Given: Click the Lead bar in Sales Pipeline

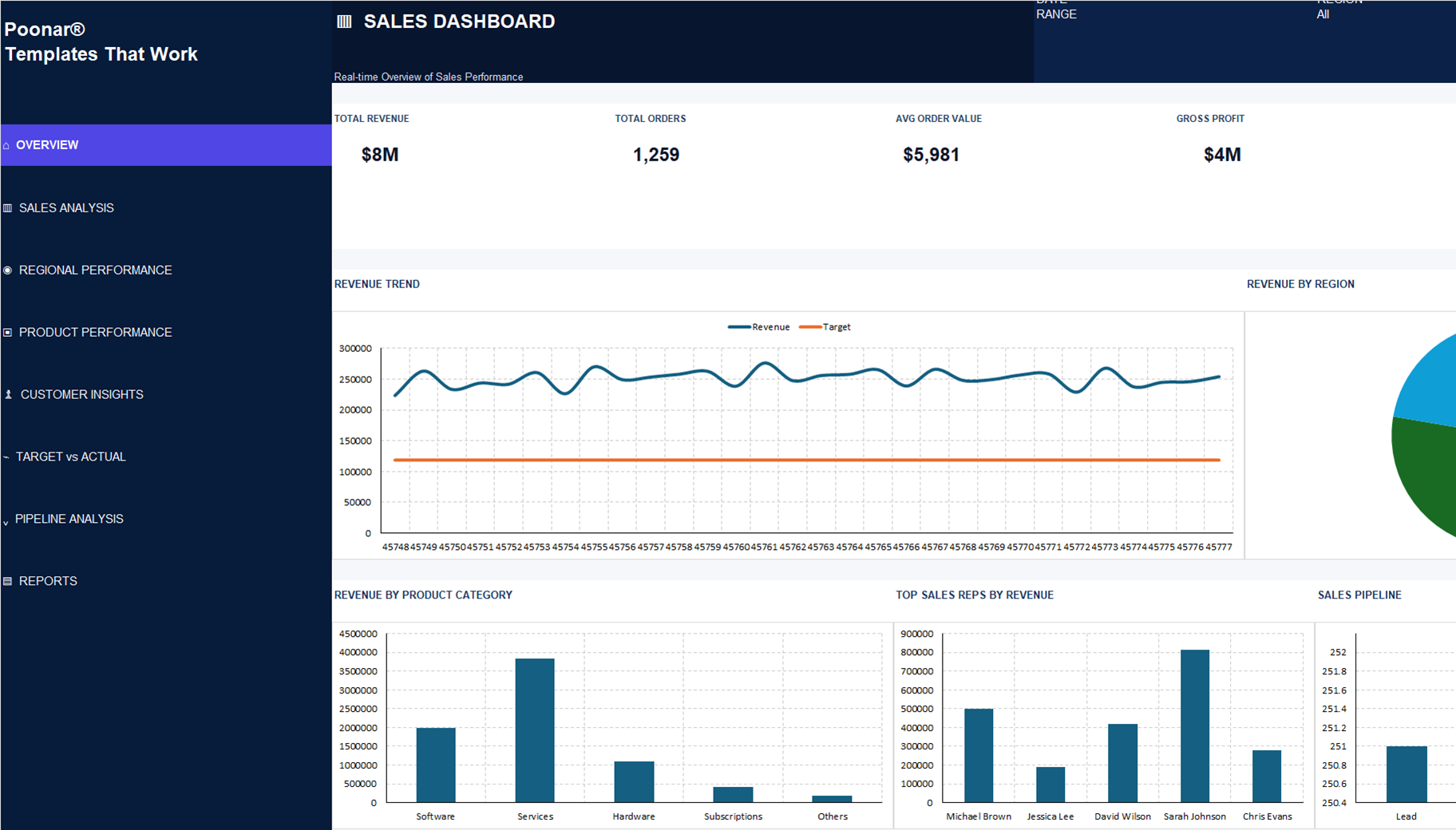Looking at the screenshot, I should [1407, 774].
